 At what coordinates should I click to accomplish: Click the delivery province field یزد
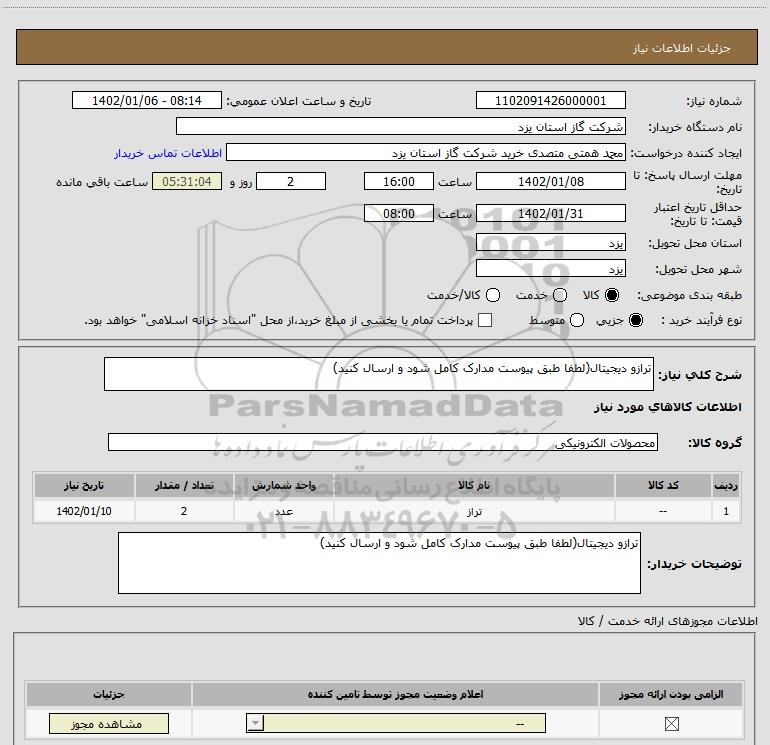[550, 242]
